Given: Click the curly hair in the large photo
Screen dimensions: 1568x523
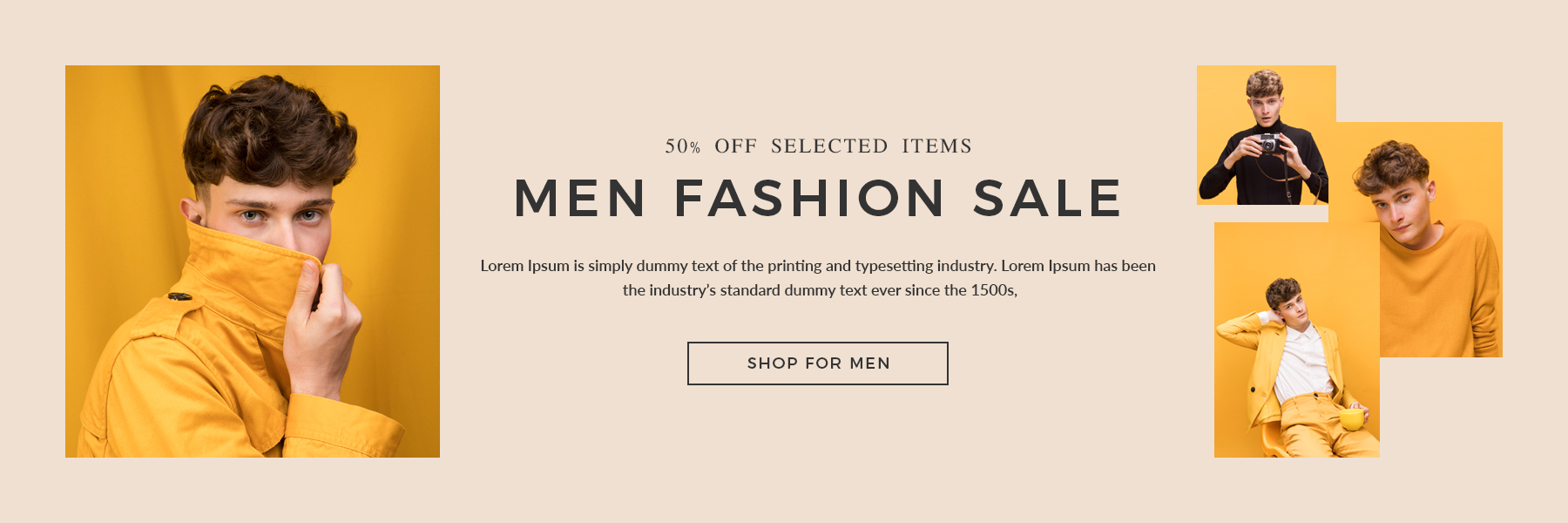Looking at the screenshot, I should 268,131.
